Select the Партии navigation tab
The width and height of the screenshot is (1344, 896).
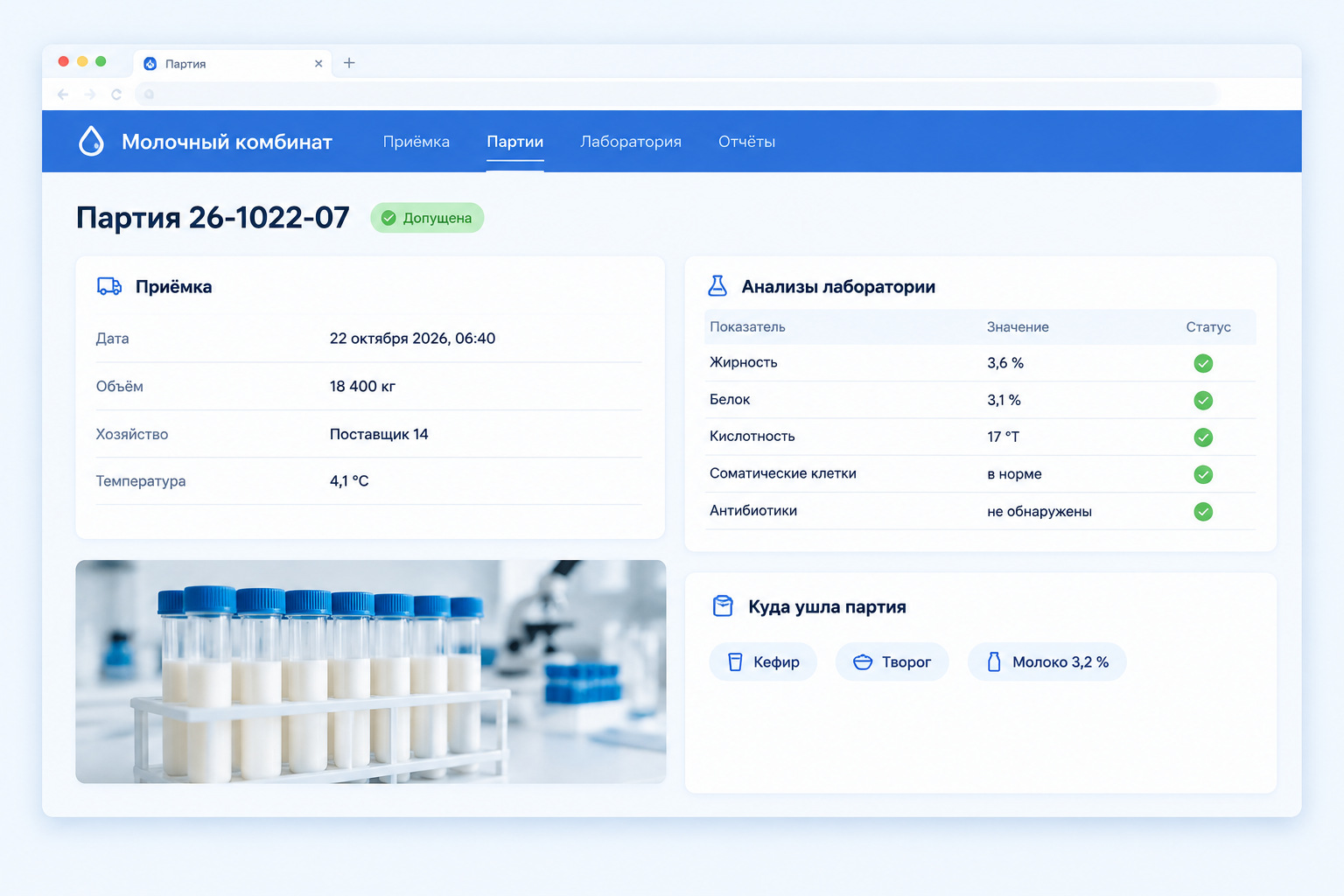515,142
